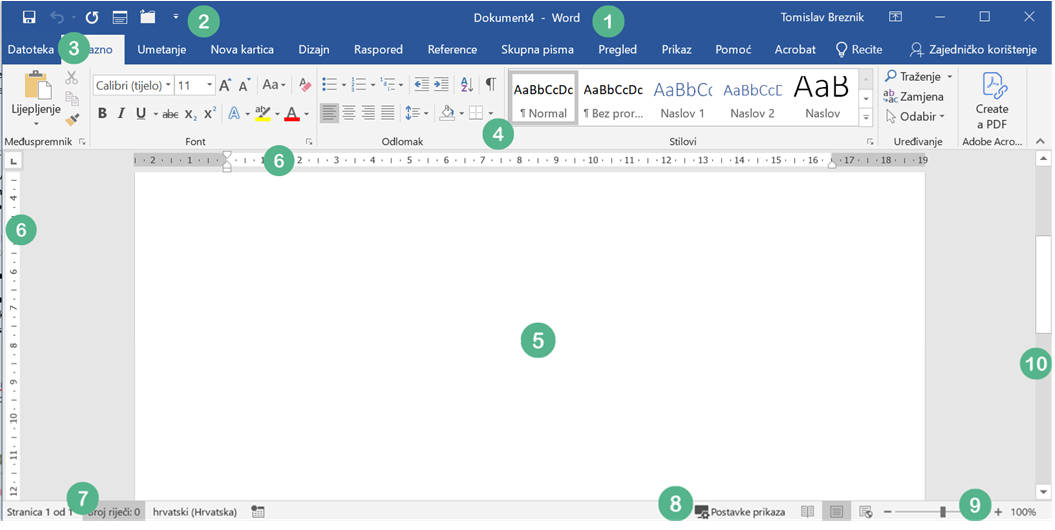Apply subscript formatting with X₂ icon
The width and height of the screenshot is (1055, 530).
(190, 113)
